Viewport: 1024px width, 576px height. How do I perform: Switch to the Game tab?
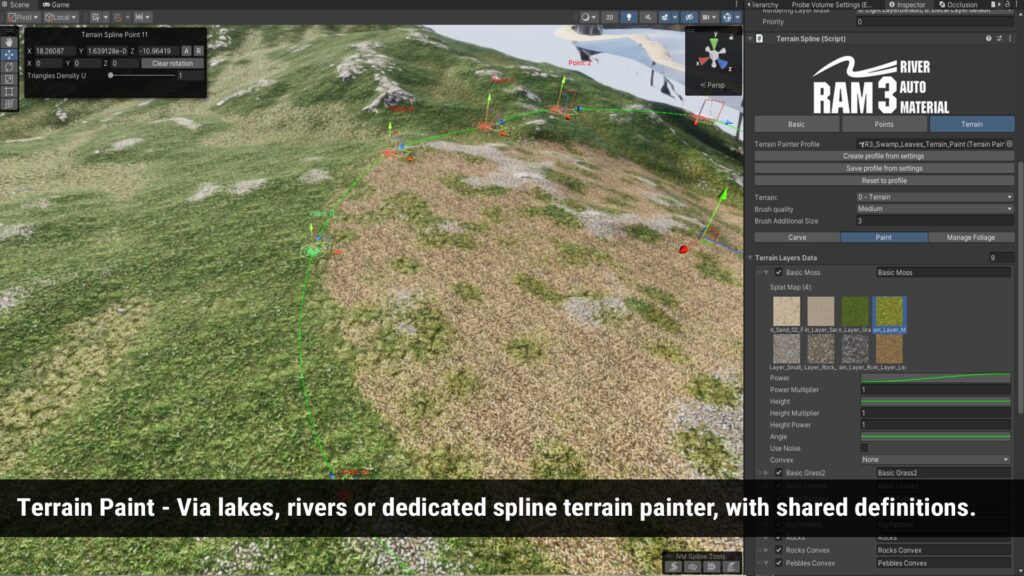56,5
